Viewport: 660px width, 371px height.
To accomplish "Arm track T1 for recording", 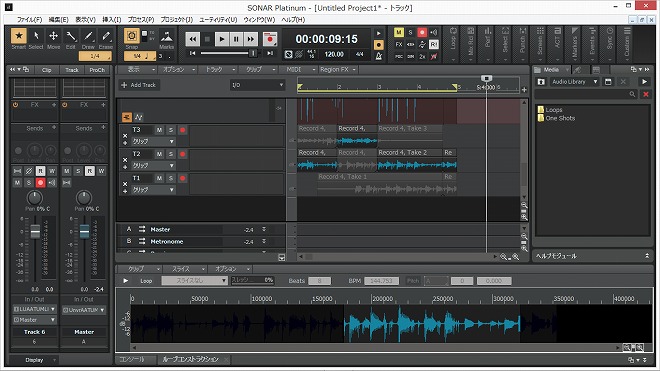I will (x=182, y=179).
